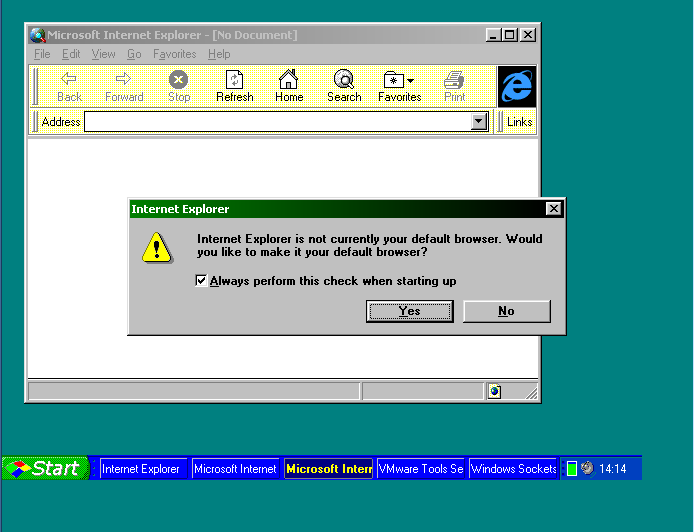Open the Search toolbar icon
Screen dimensions: 694x532
[x=344, y=80]
